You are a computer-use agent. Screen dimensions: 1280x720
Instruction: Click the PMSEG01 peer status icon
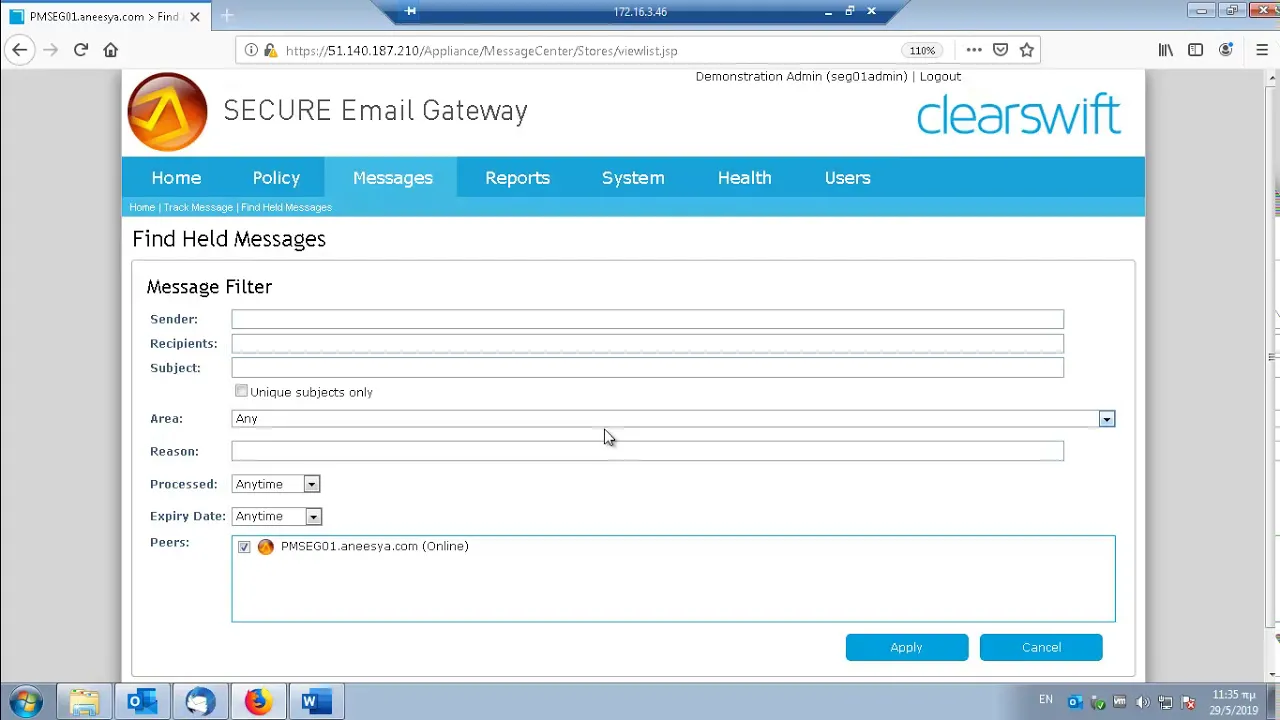pos(265,547)
